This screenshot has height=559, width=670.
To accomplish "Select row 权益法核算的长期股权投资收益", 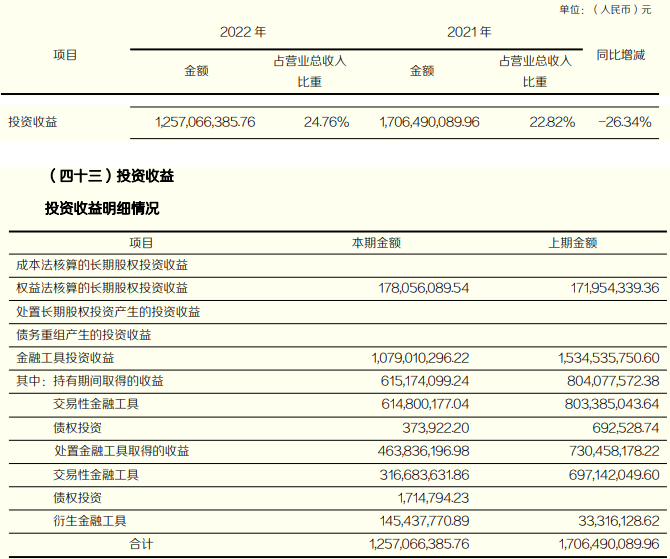I will [x=338, y=288].
